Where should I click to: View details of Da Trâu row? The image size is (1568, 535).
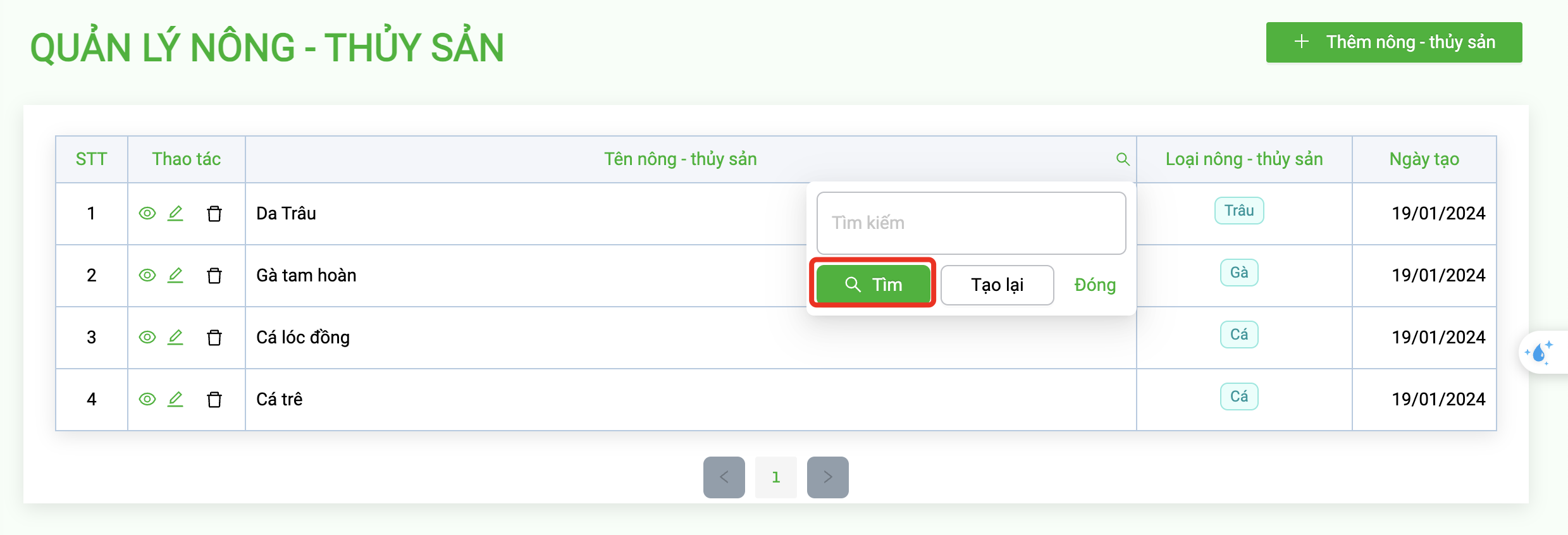pyautogui.click(x=147, y=213)
